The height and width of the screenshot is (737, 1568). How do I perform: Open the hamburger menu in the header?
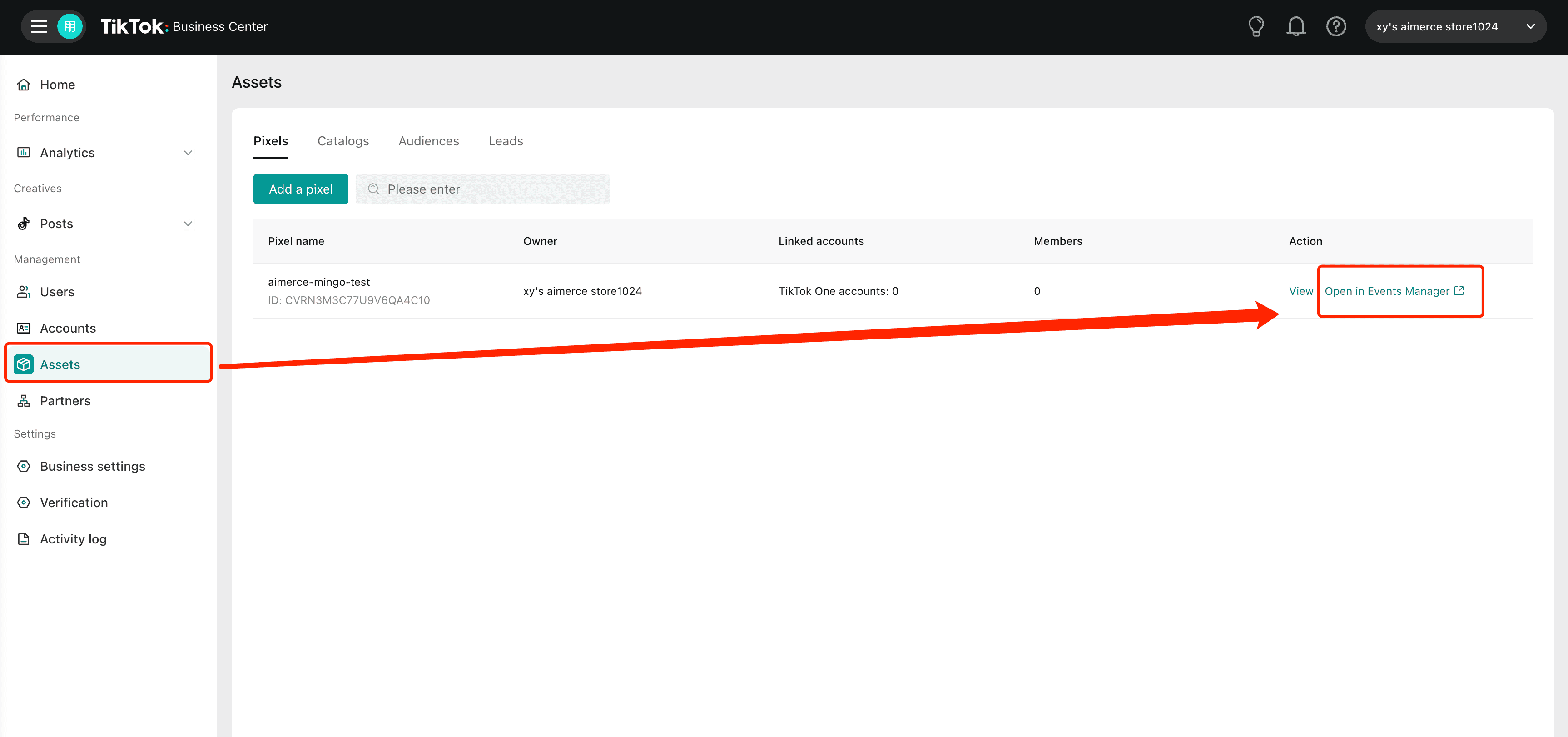[39, 26]
